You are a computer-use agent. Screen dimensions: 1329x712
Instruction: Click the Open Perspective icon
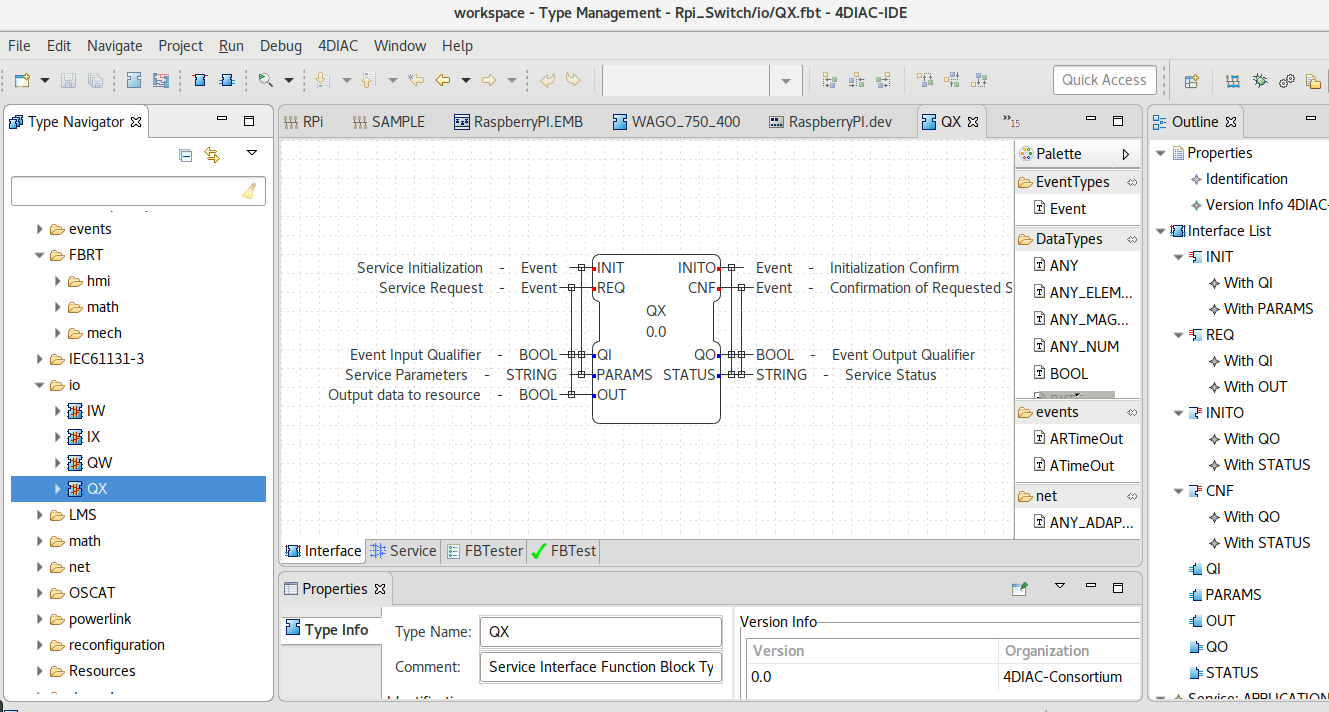tap(1192, 80)
